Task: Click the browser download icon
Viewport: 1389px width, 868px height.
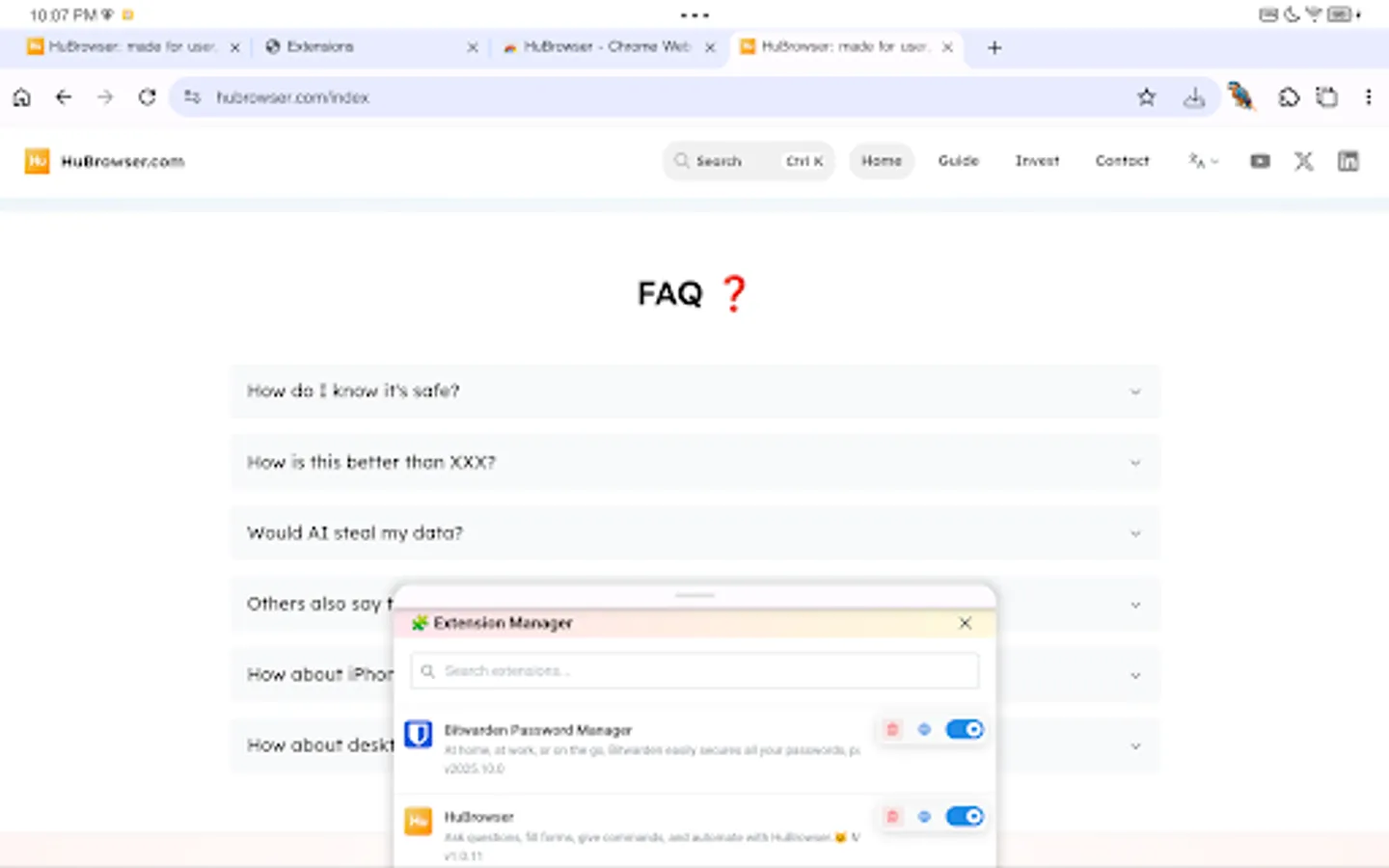Action: click(1194, 96)
